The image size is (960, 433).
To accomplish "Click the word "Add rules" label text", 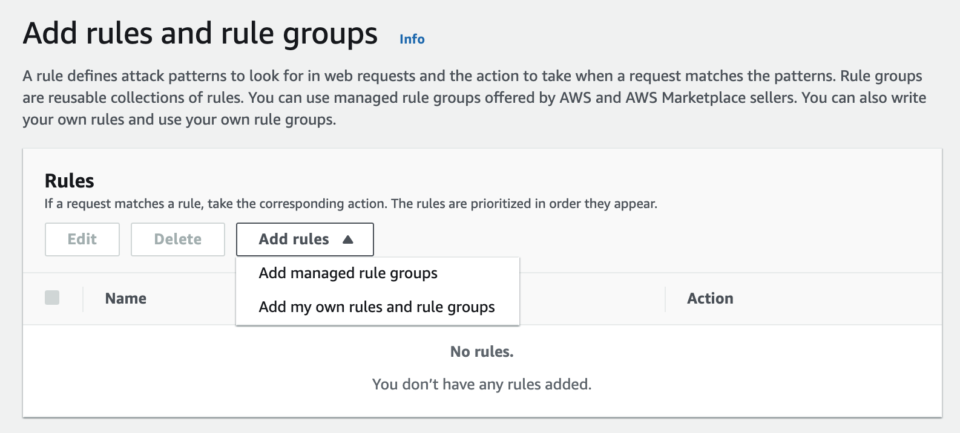I will tap(294, 239).
